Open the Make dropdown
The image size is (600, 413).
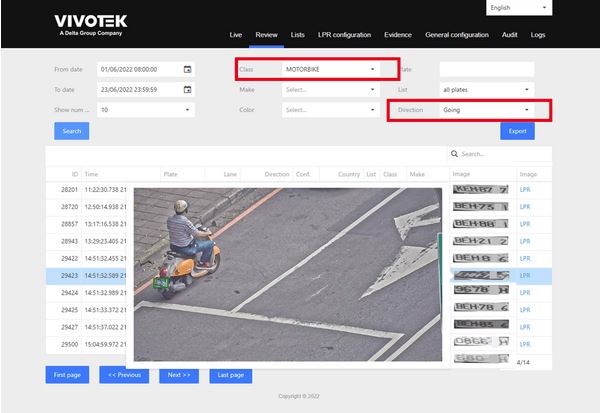point(330,89)
